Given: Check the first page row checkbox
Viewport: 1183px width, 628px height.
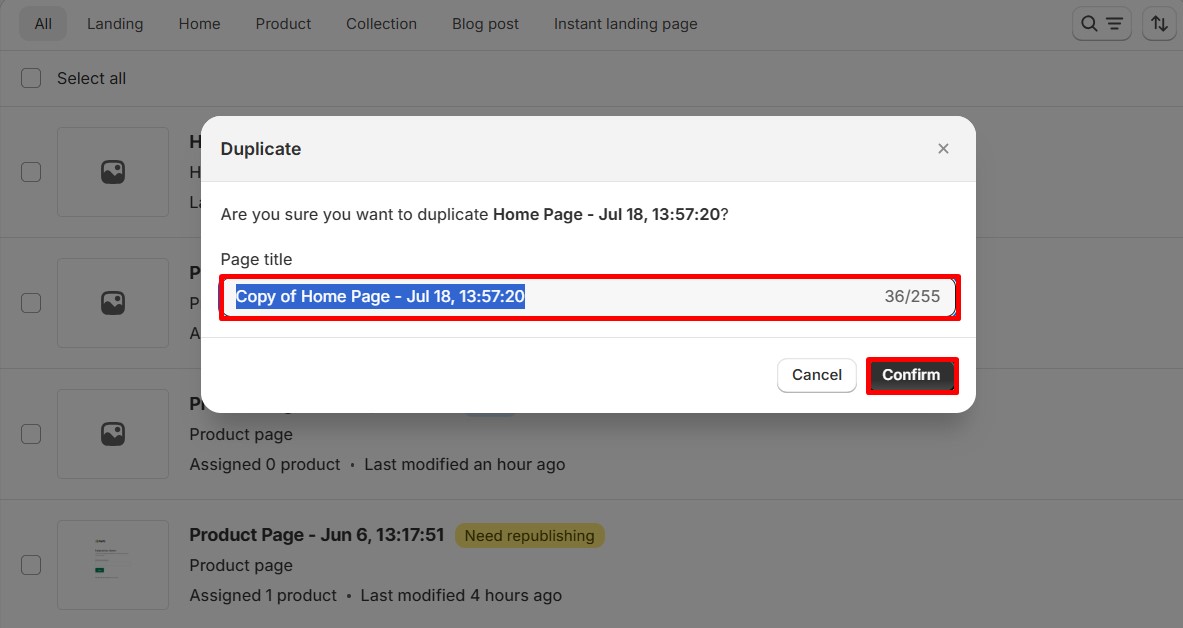Looking at the screenshot, I should 32,172.
